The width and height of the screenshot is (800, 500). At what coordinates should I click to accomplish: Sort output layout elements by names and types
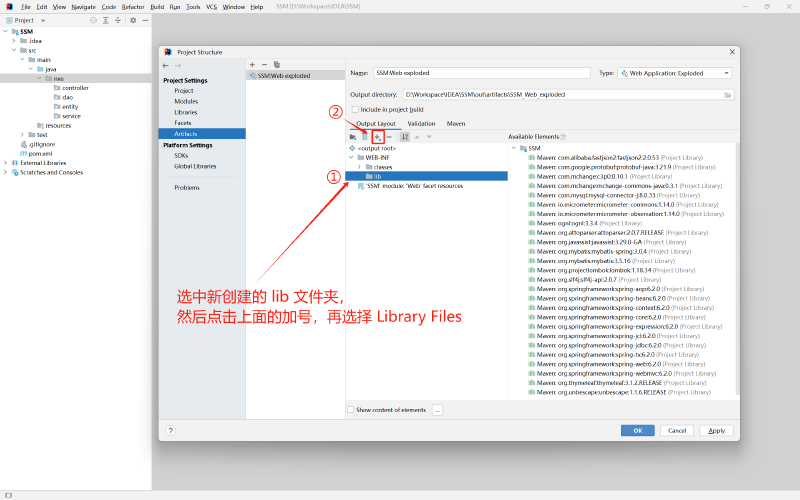(x=405, y=137)
